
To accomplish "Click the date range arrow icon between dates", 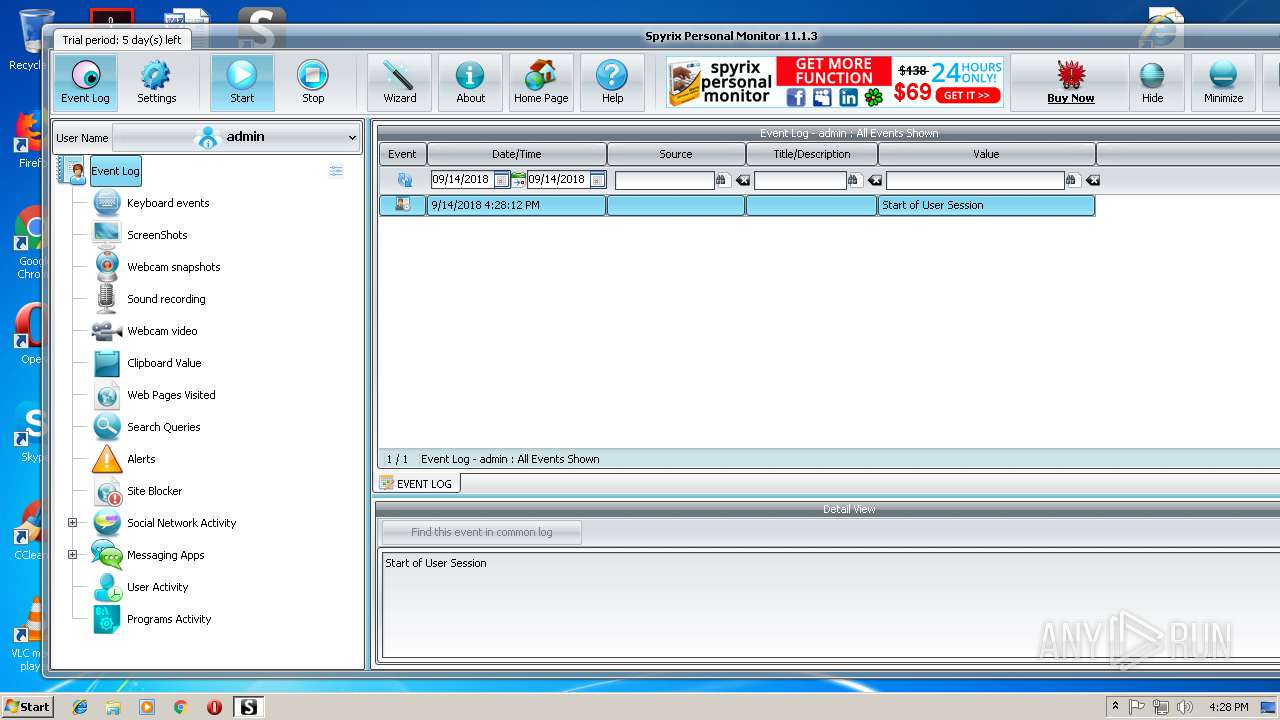I will click(x=518, y=180).
